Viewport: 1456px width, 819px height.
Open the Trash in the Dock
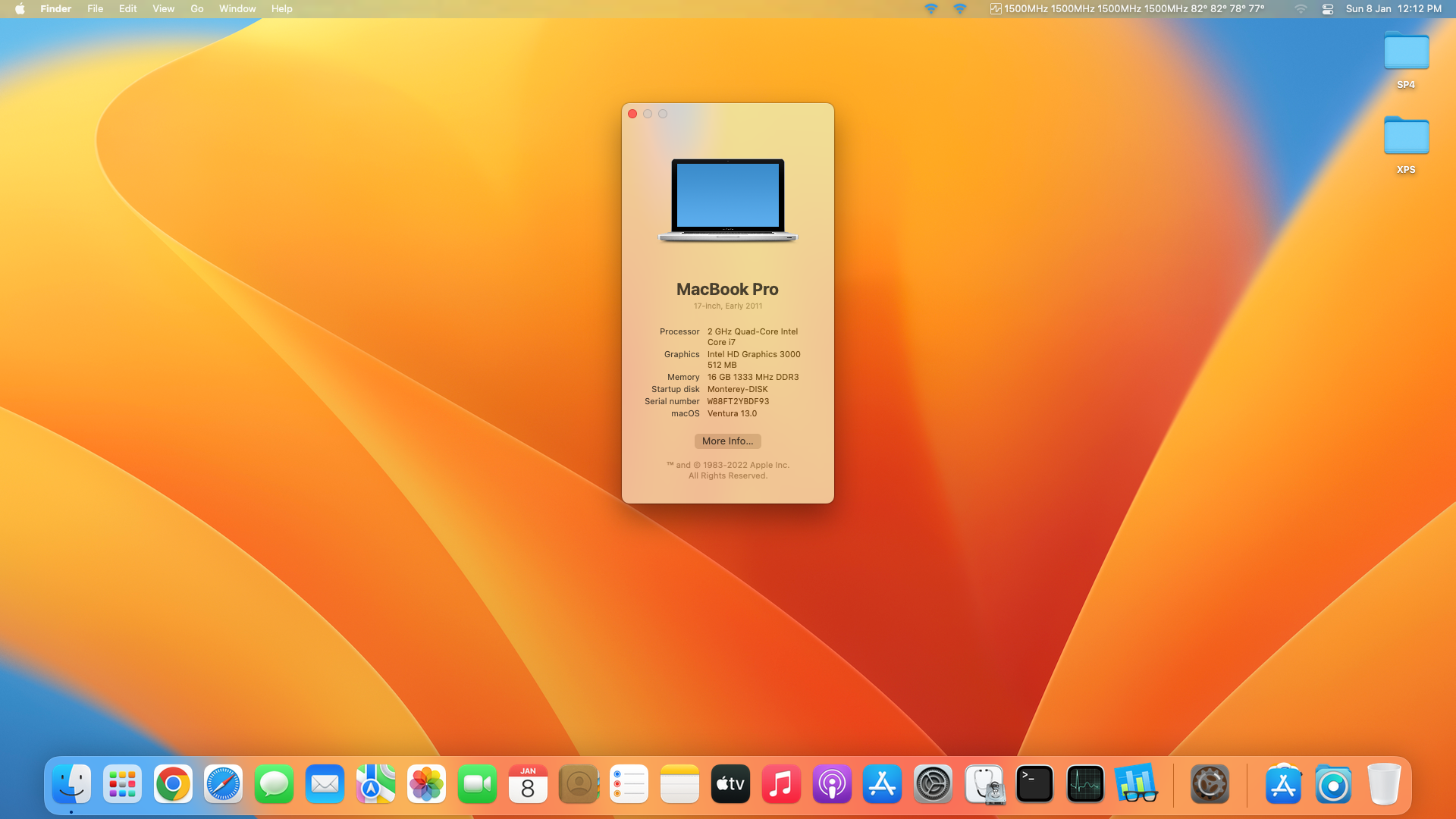tap(1383, 784)
